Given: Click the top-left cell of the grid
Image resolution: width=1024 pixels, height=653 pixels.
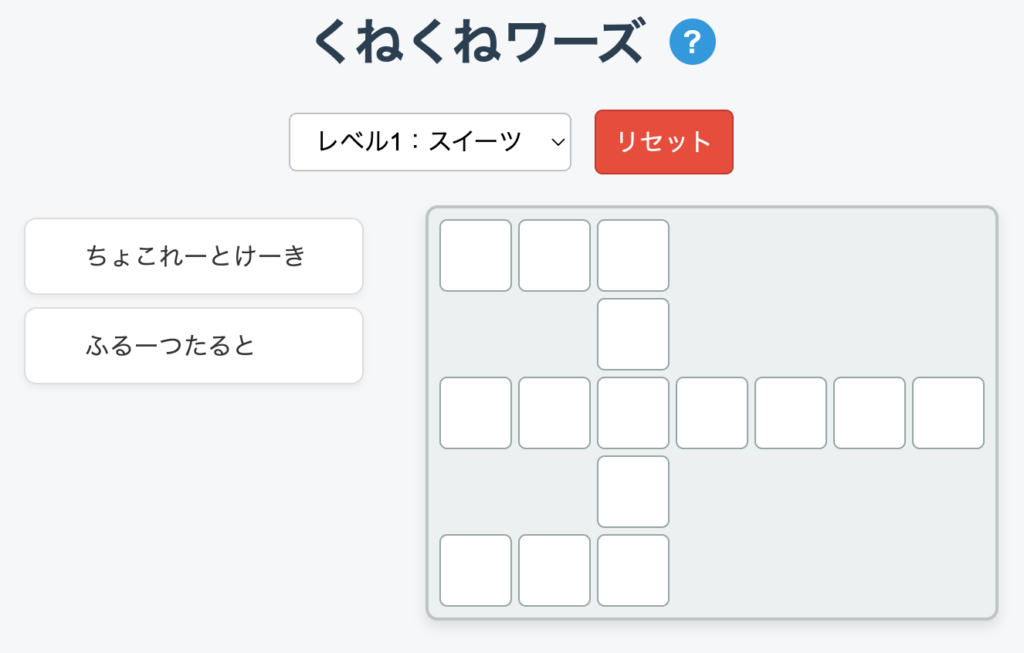Looking at the screenshot, I should pos(476,256).
